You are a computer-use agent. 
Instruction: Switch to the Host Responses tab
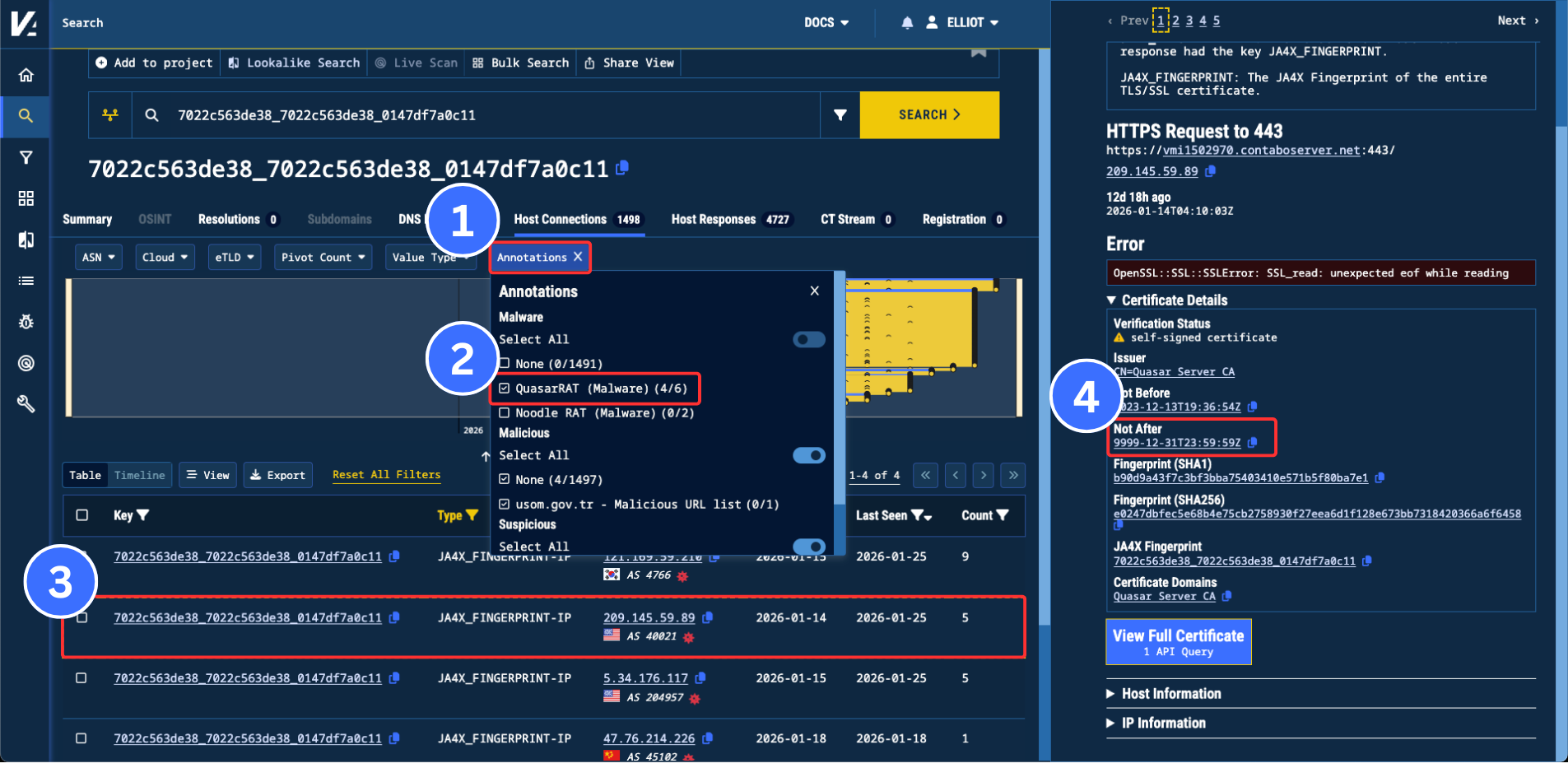point(730,220)
